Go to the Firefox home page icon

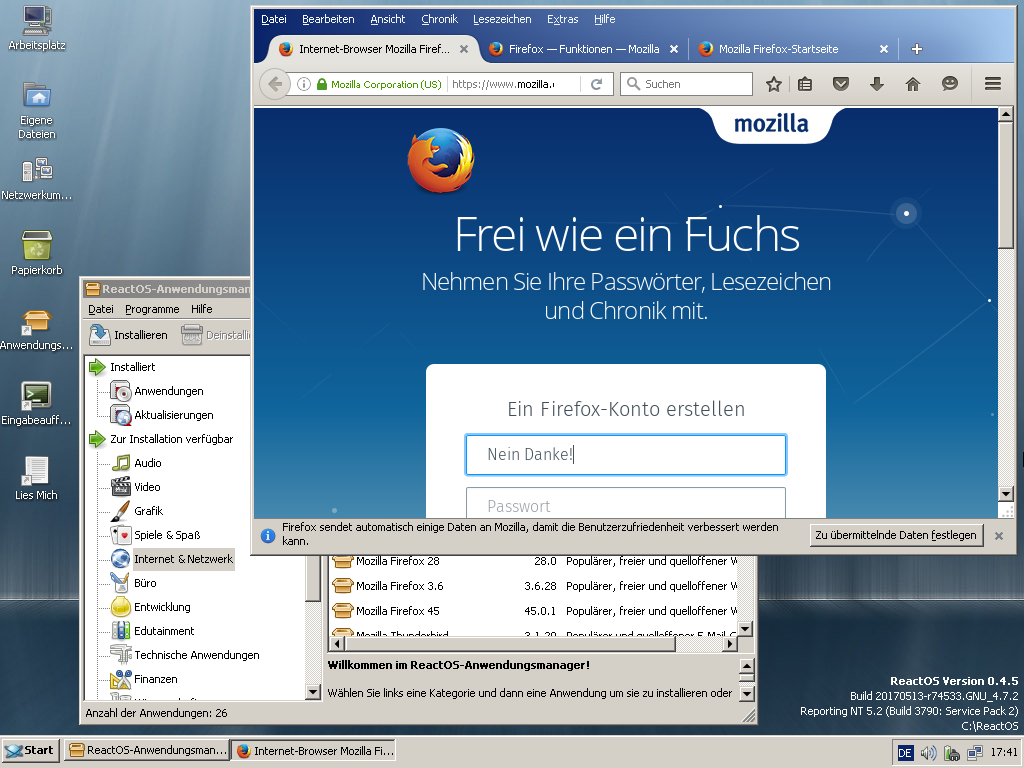912,85
